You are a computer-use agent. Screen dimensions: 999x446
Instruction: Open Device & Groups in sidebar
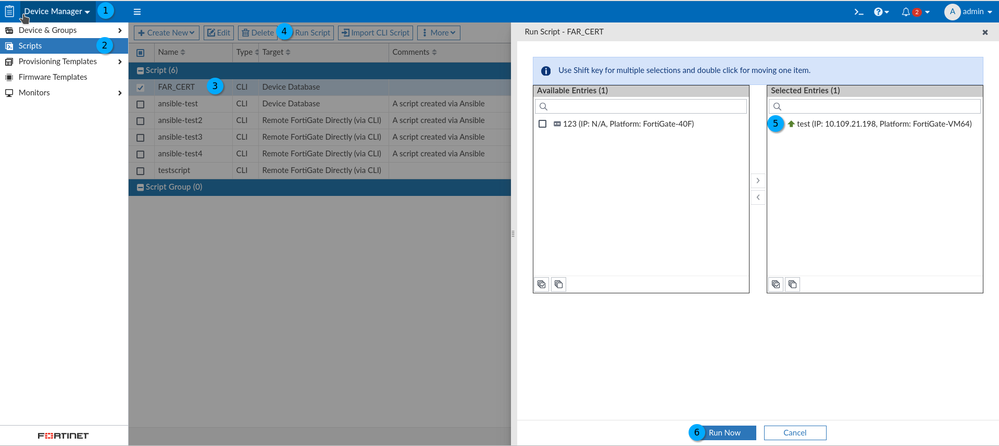[x=64, y=30]
